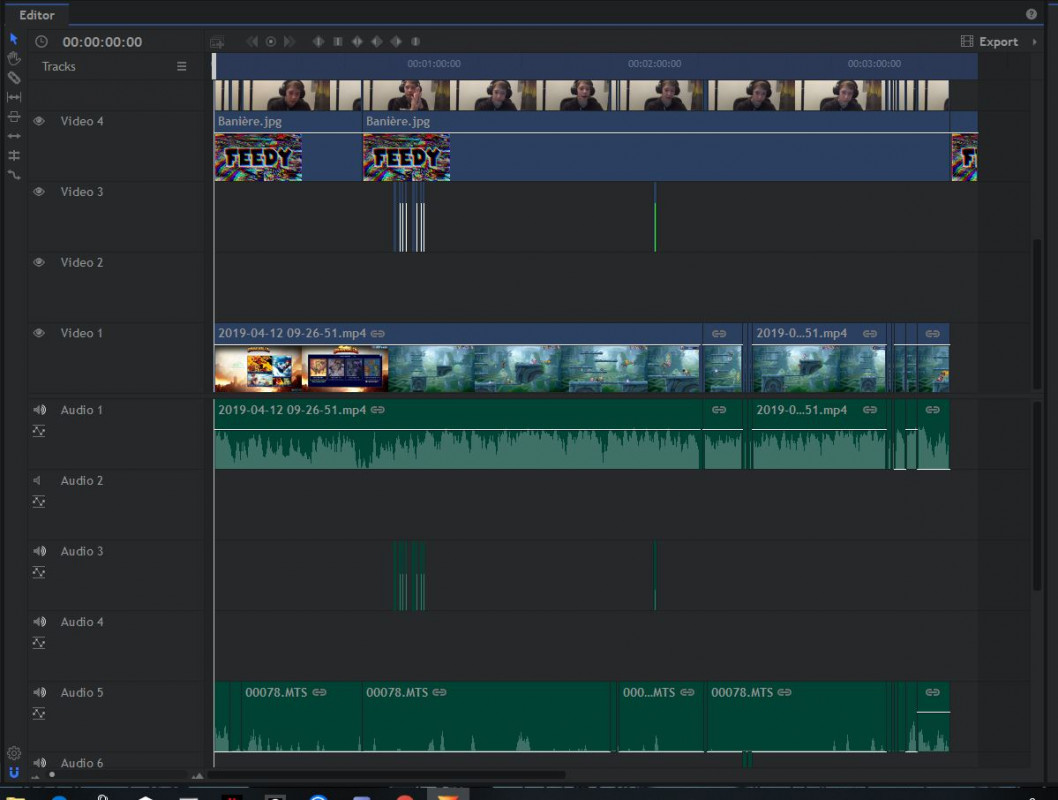Mute the Audio 1 track

tap(40, 410)
